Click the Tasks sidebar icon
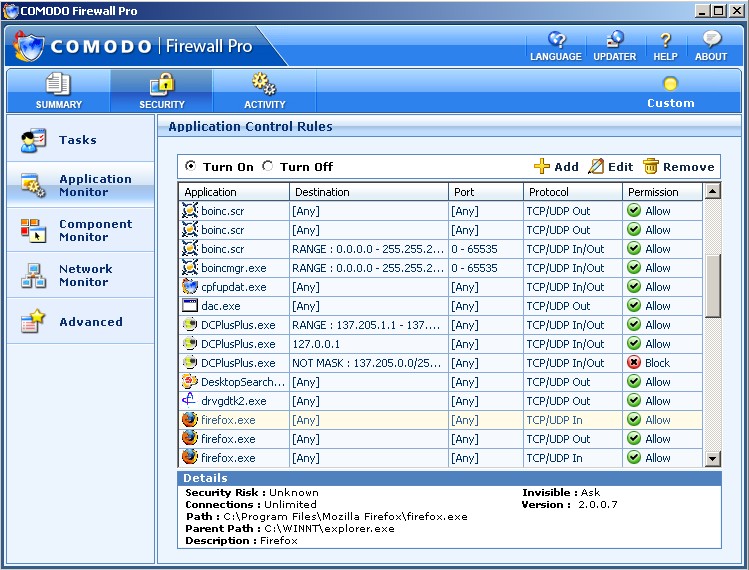 click(x=33, y=140)
